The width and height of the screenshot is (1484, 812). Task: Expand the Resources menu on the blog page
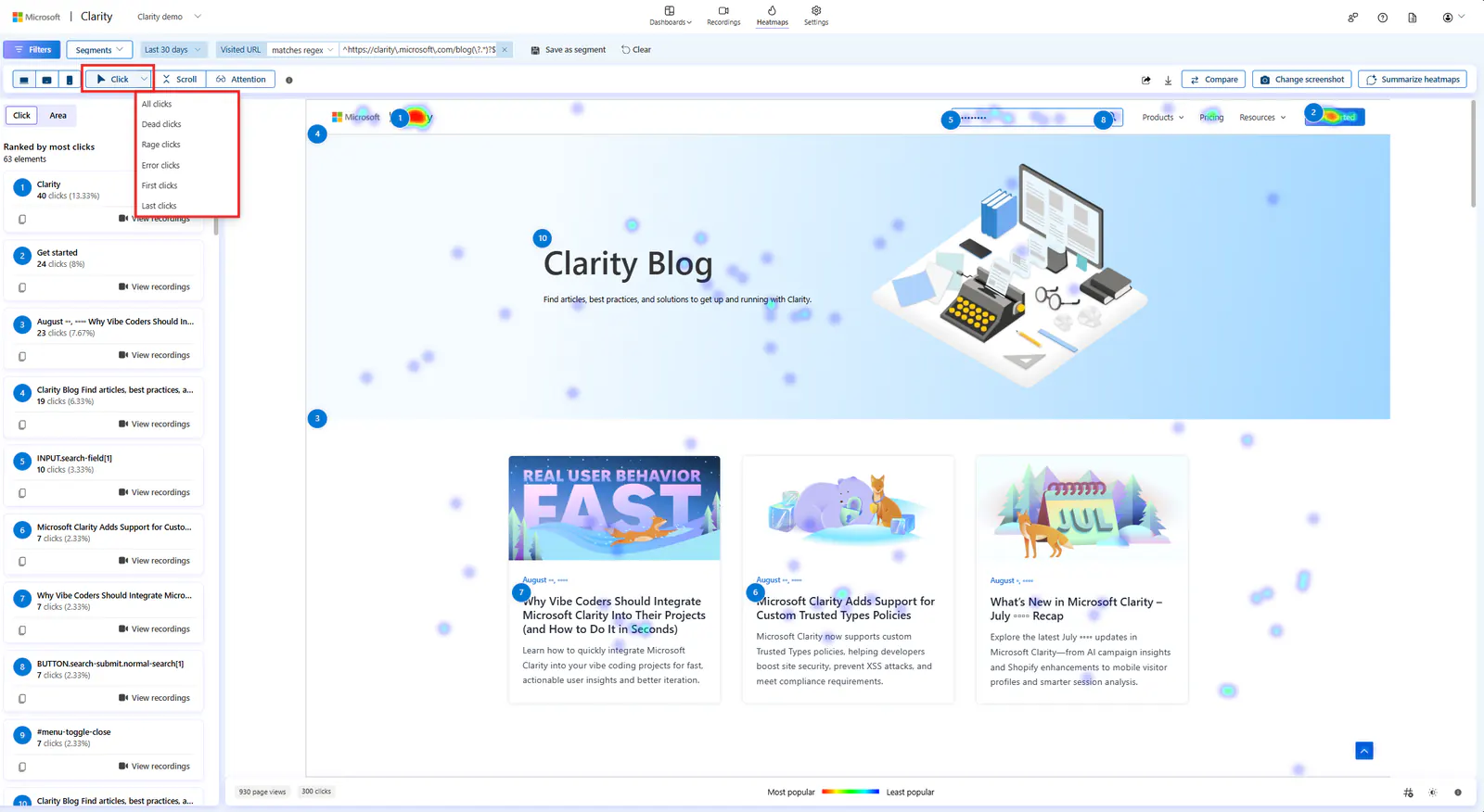[1262, 118]
